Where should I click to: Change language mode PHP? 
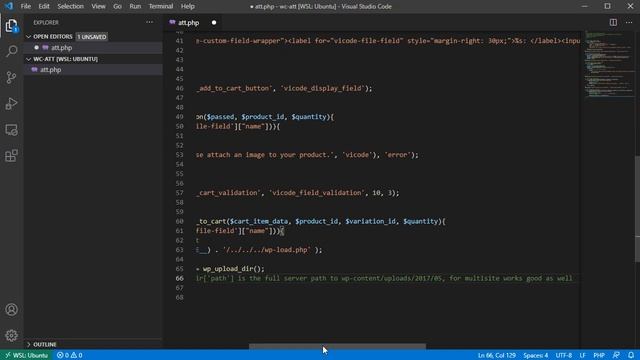(x=599, y=355)
